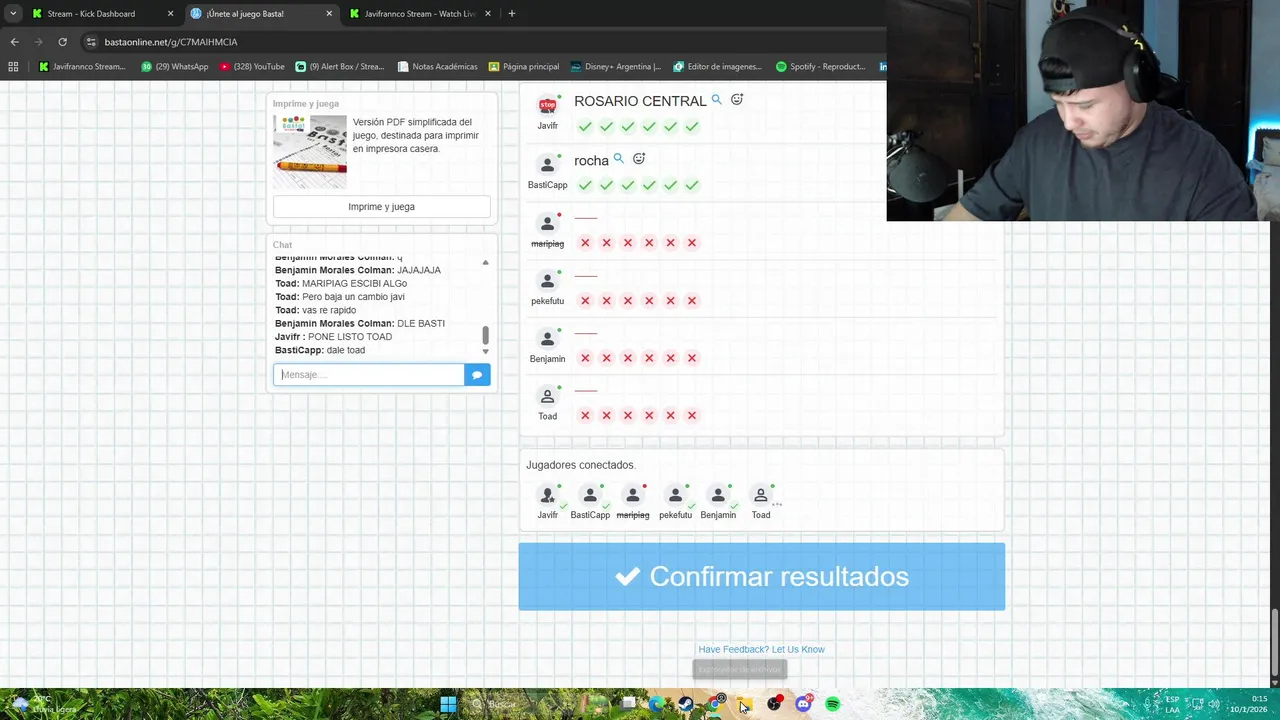Open Discord from the taskbar
The height and width of the screenshot is (720, 1280).
803,704
